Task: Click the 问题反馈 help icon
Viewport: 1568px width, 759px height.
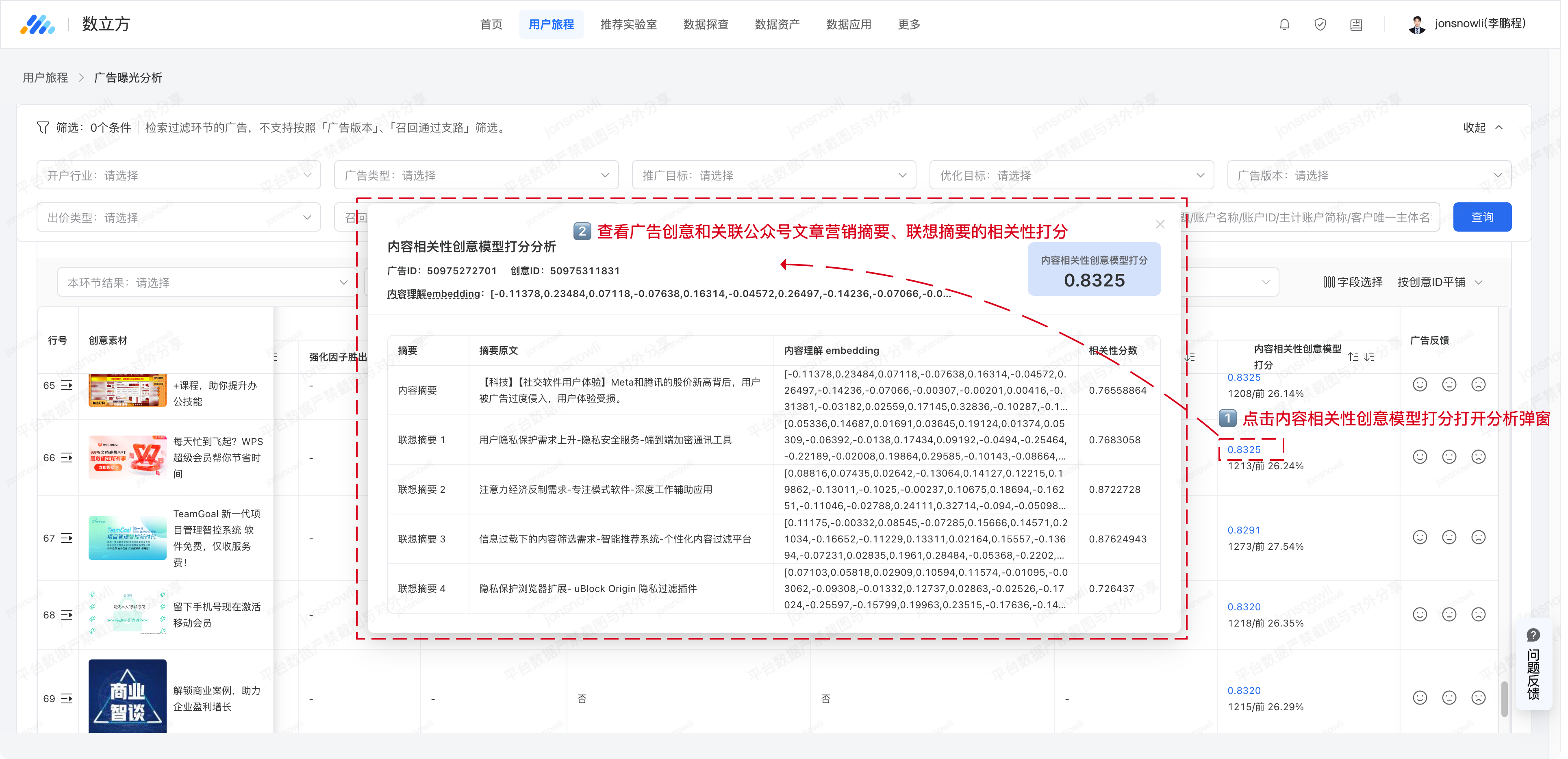Action: click(x=1533, y=635)
